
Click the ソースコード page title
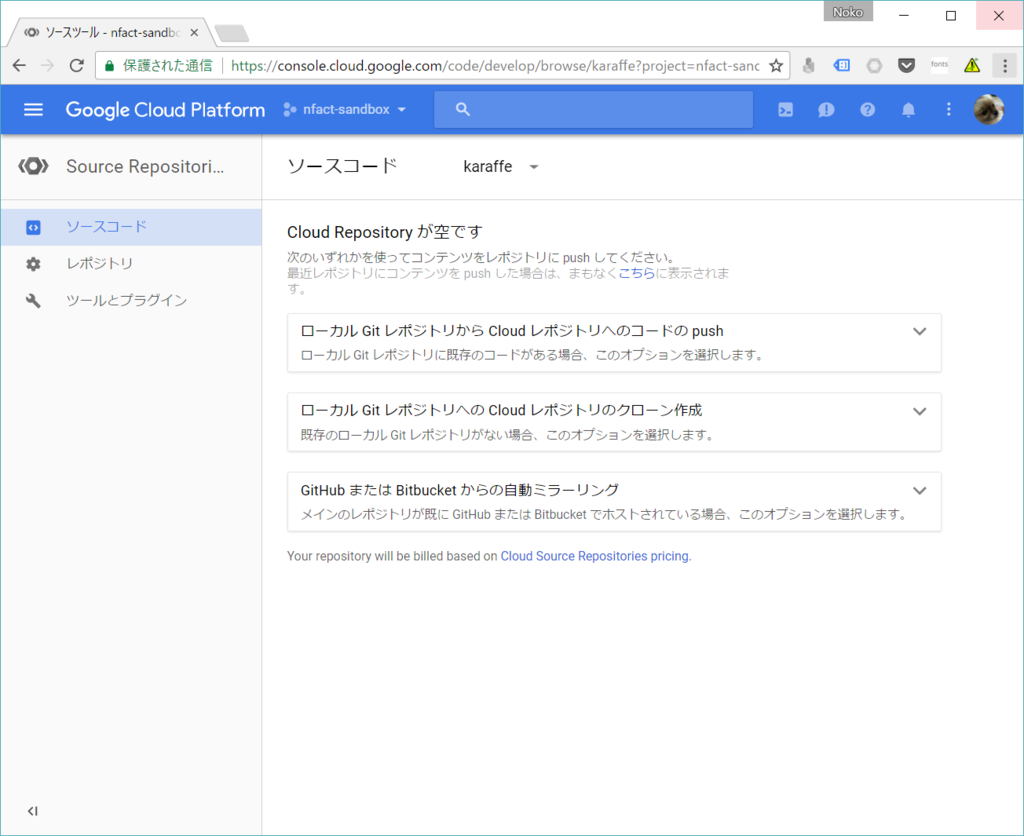click(342, 166)
